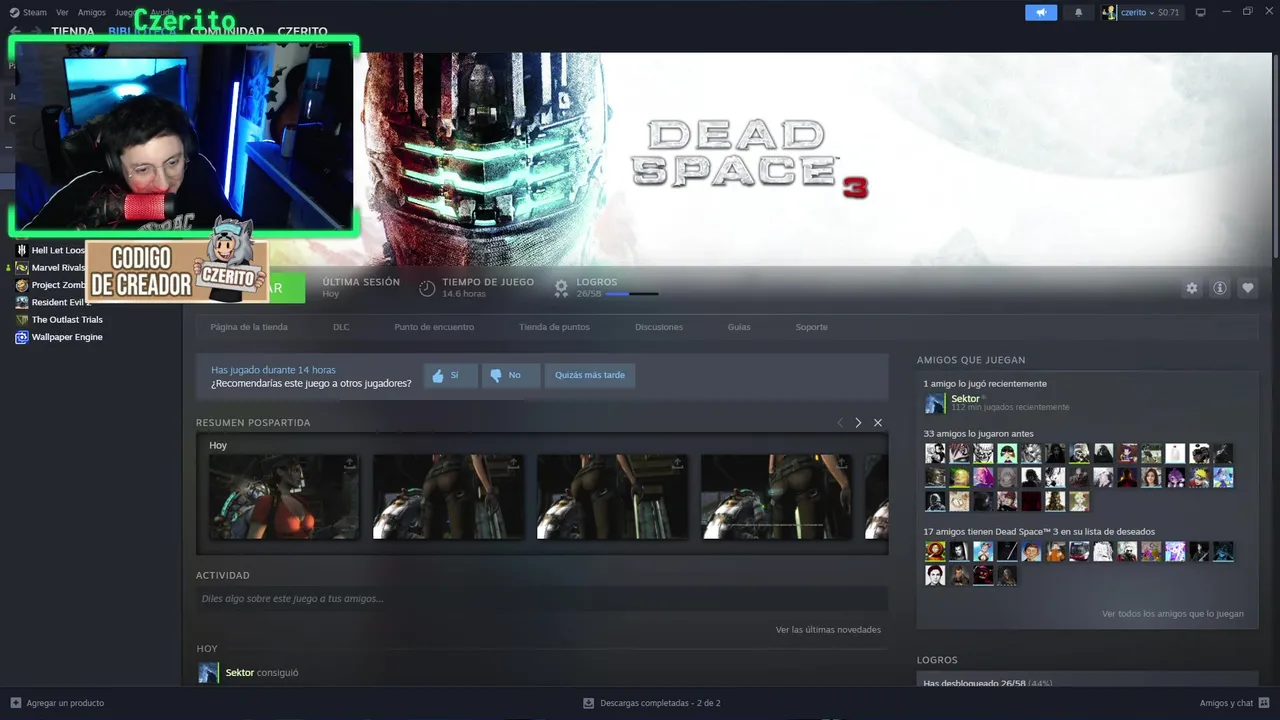Select Marvel Rivals in the library list

(x=58, y=268)
